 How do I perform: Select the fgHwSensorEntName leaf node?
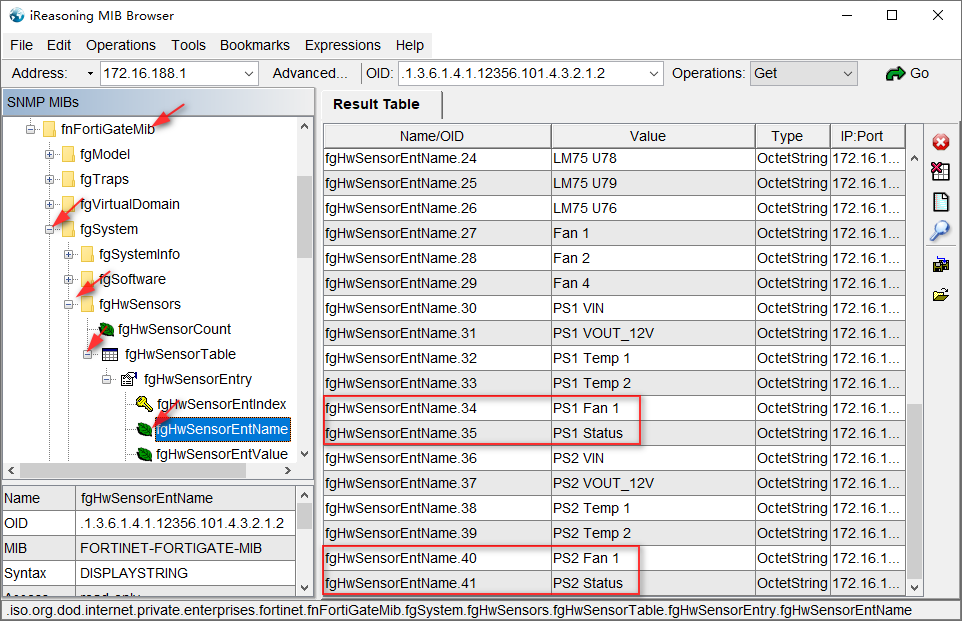(222, 429)
